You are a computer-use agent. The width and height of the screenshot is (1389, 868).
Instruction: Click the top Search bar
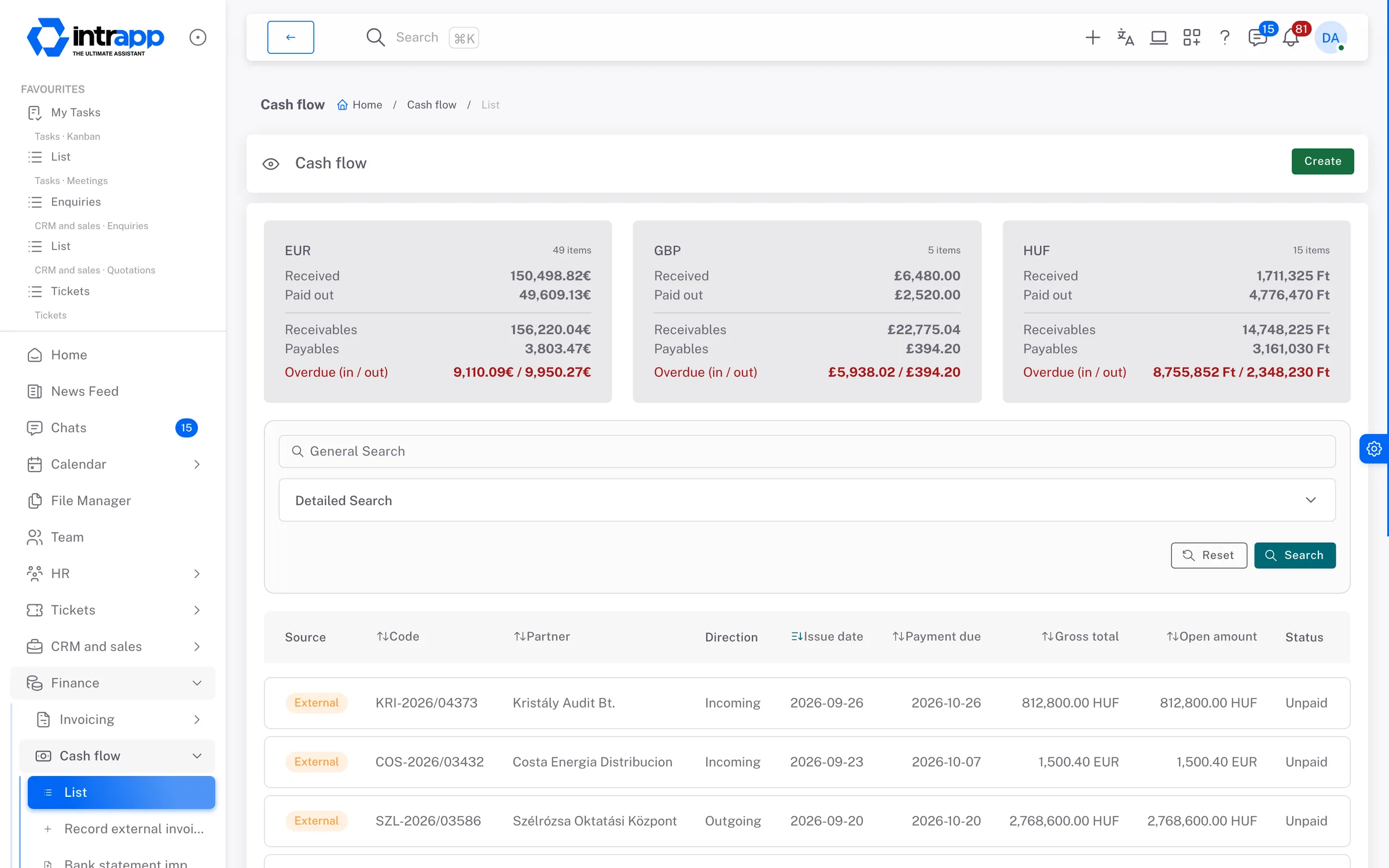click(422, 38)
